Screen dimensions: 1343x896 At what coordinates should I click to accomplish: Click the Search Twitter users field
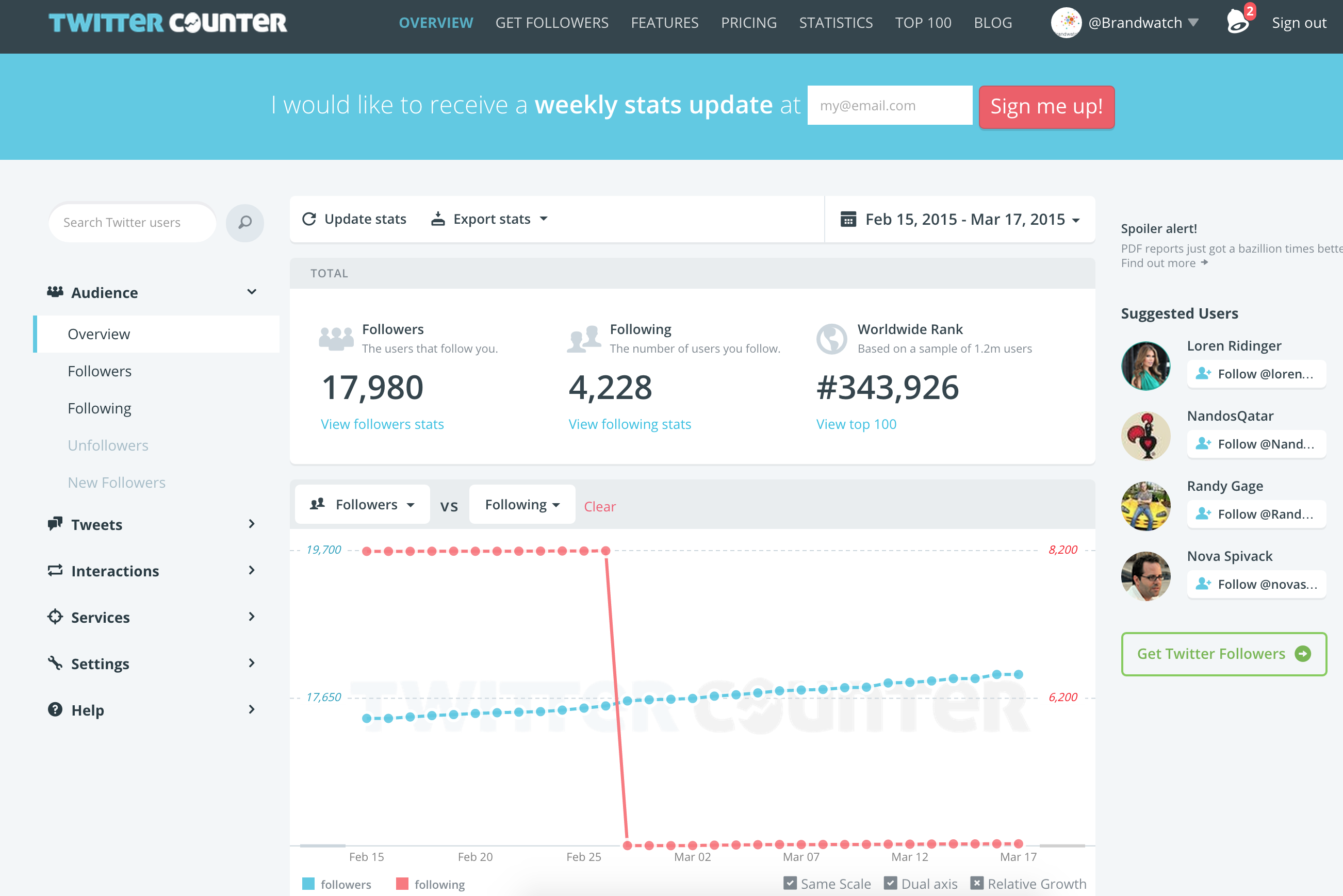tap(133, 222)
